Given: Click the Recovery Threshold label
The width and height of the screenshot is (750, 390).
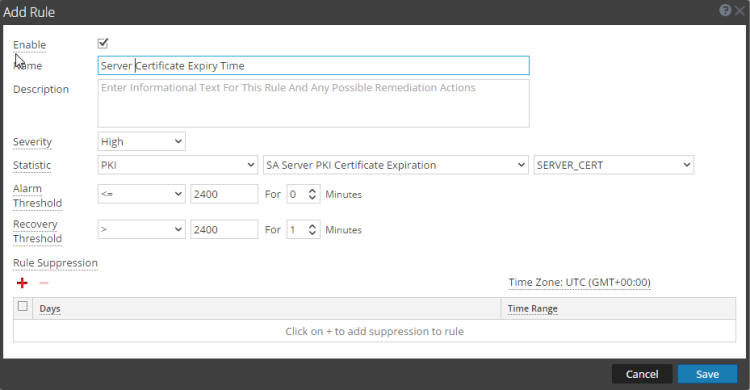Looking at the screenshot, I should tap(37, 231).
